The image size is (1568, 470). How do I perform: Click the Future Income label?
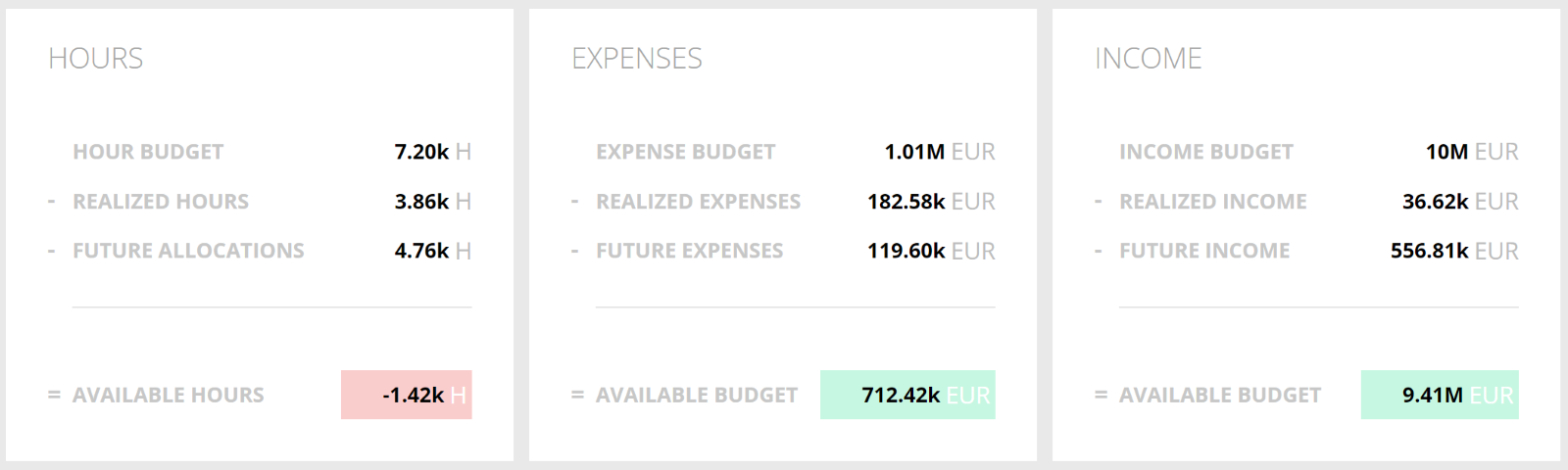1204,251
